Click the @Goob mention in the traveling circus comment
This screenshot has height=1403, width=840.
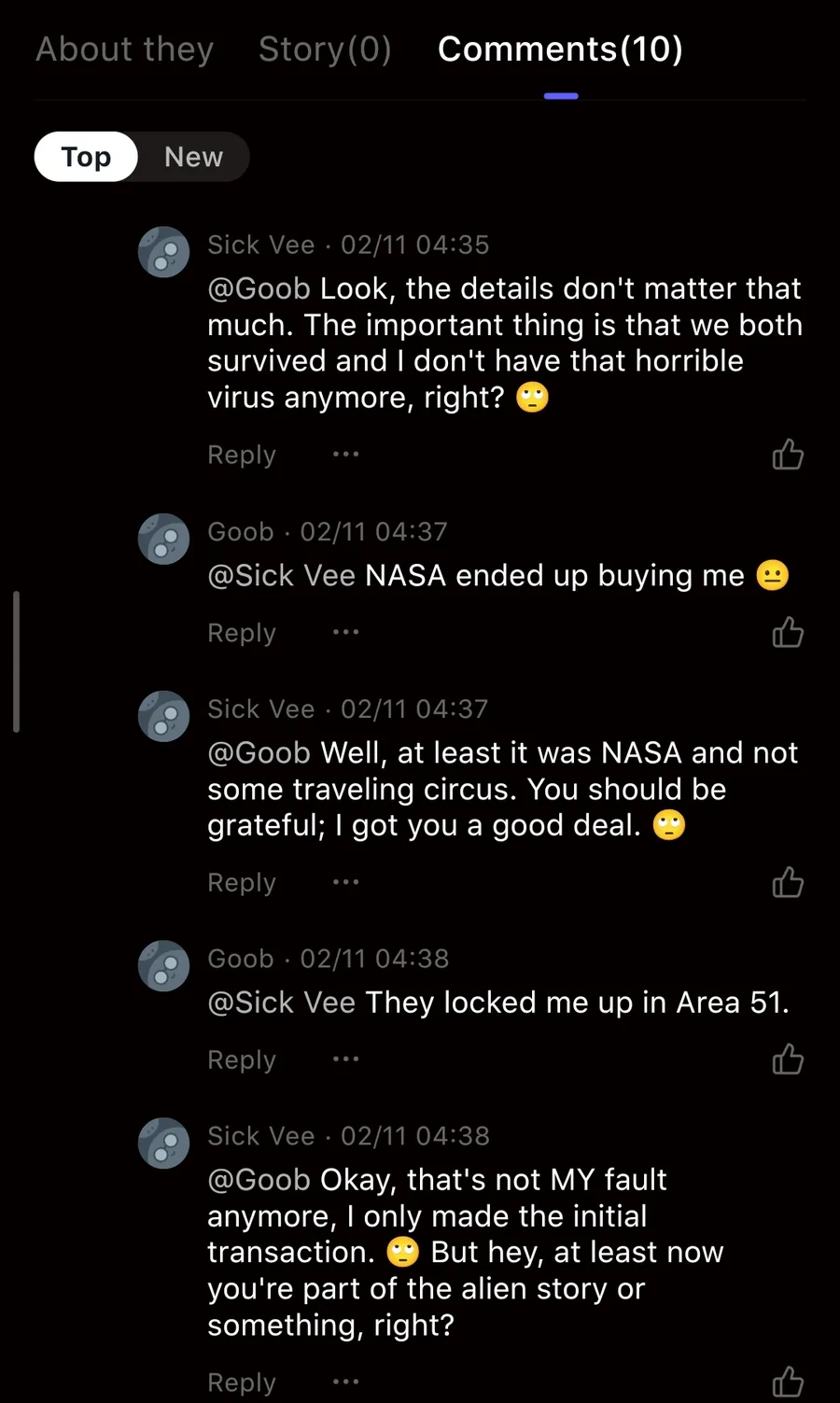(x=259, y=752)
